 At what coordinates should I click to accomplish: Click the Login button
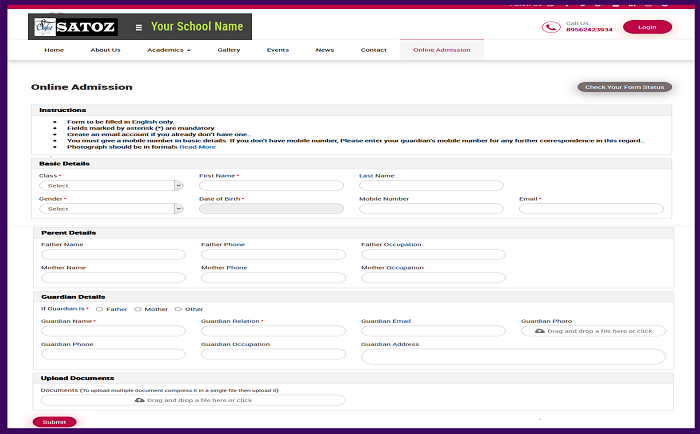tap(647, 27)
